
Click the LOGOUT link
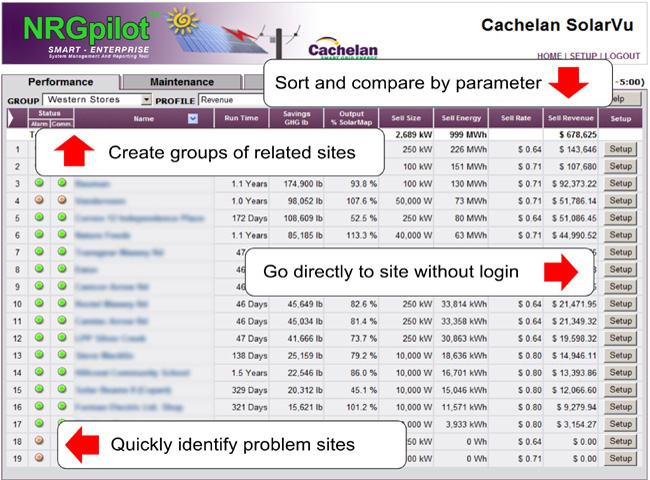(x=620, y=57)
